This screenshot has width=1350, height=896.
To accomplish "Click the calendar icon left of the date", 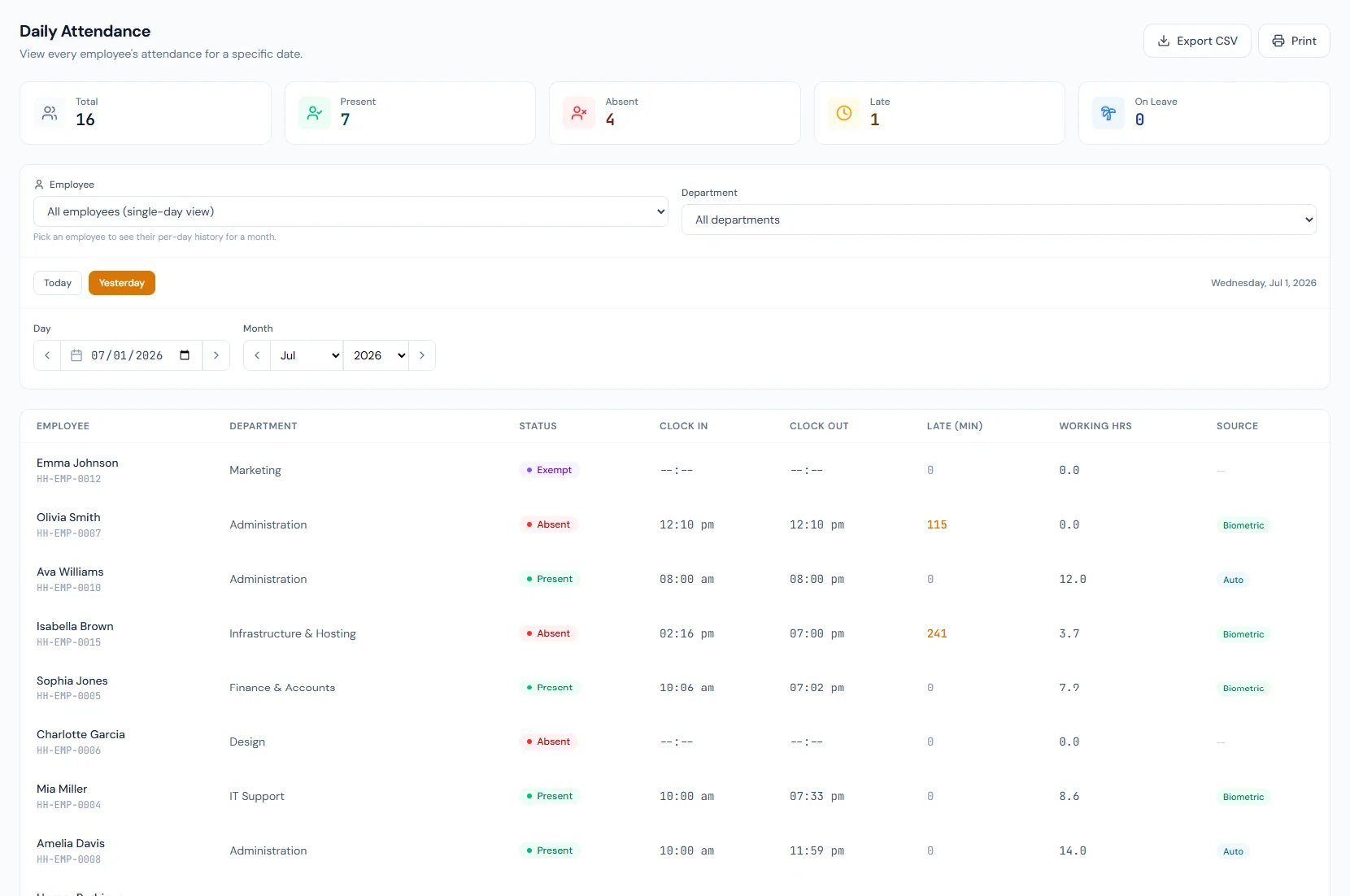I will [x=76, y=355].
